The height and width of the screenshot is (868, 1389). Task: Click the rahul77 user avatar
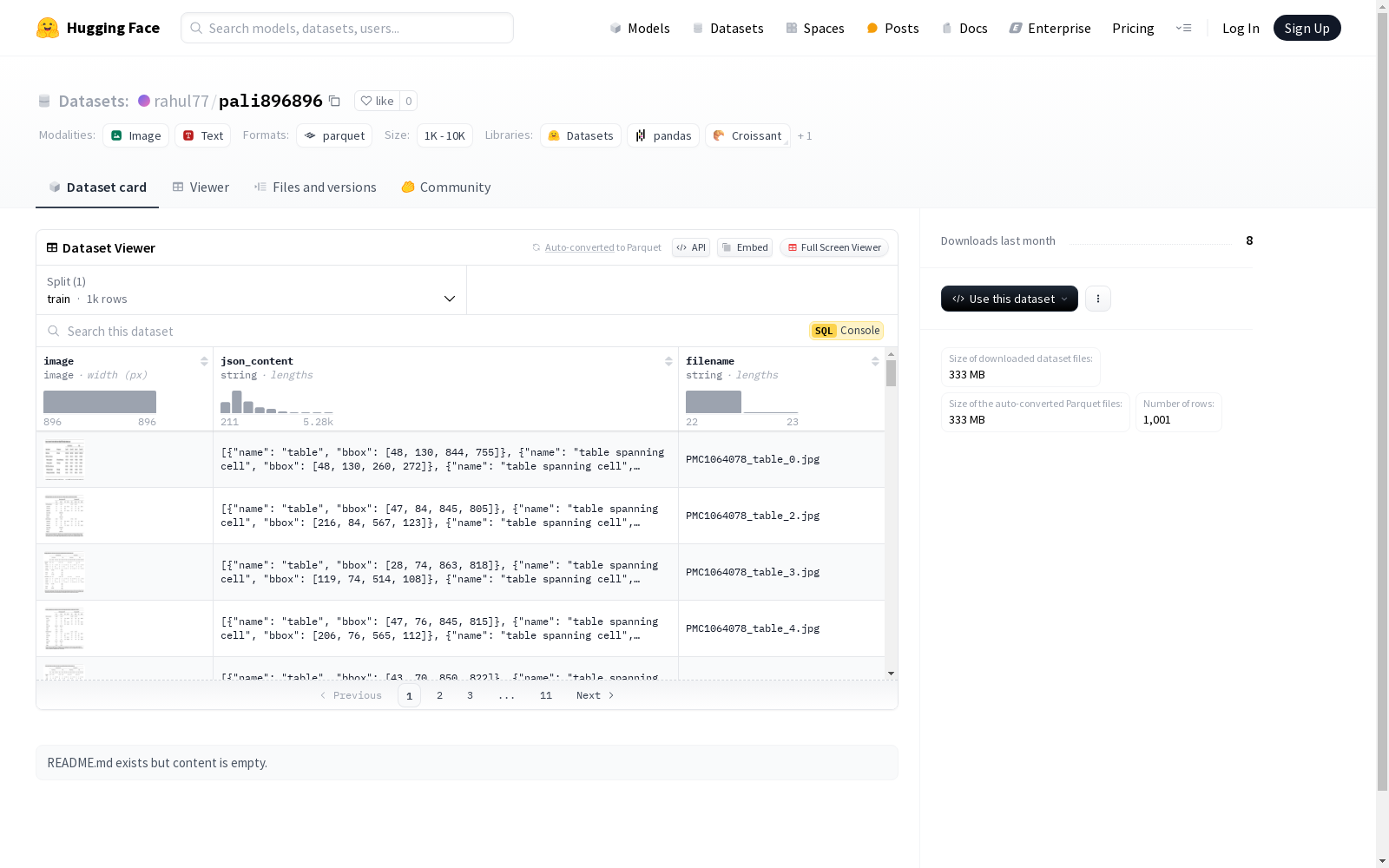click(x=144, y=101)
